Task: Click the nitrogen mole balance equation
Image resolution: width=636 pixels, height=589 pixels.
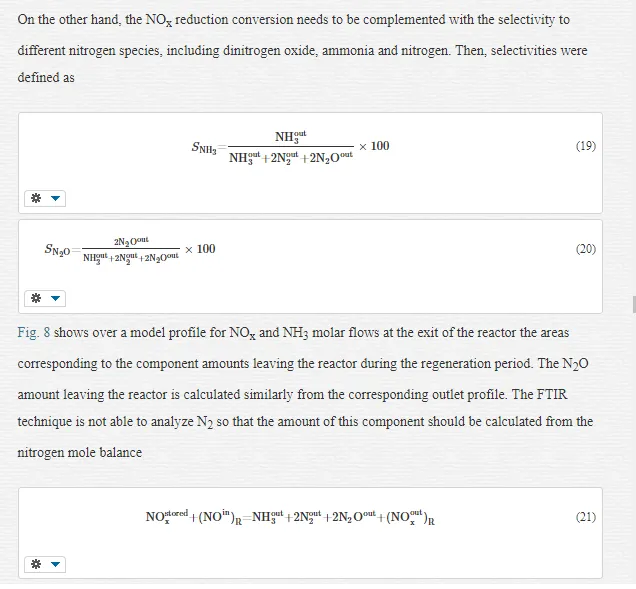Action: point(290,518)
